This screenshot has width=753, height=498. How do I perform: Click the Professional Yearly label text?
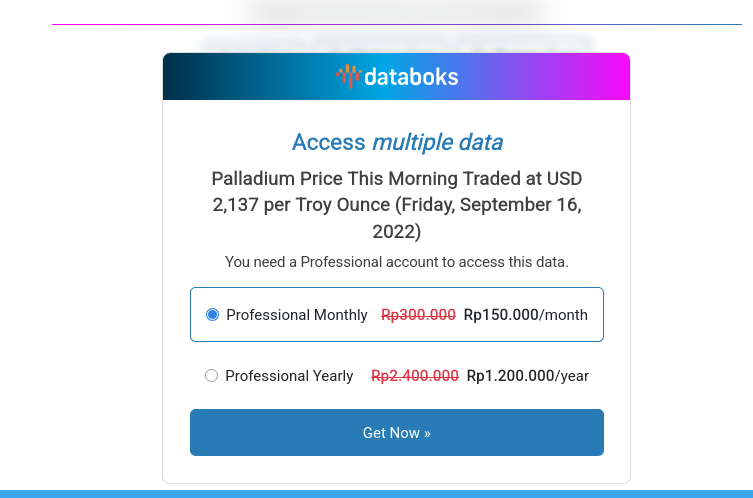click(289, 376)
